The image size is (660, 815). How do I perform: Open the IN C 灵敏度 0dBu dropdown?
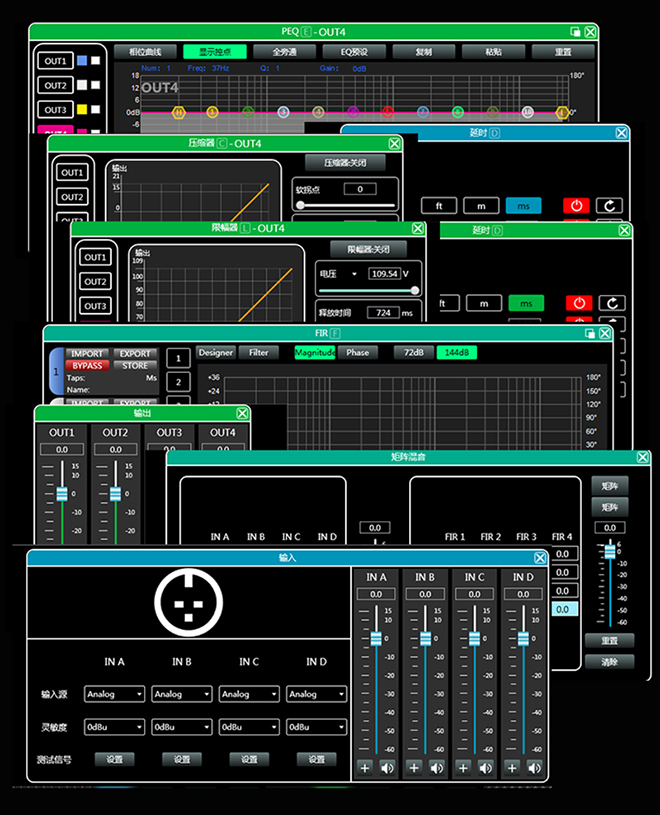(x=249, y=727)
